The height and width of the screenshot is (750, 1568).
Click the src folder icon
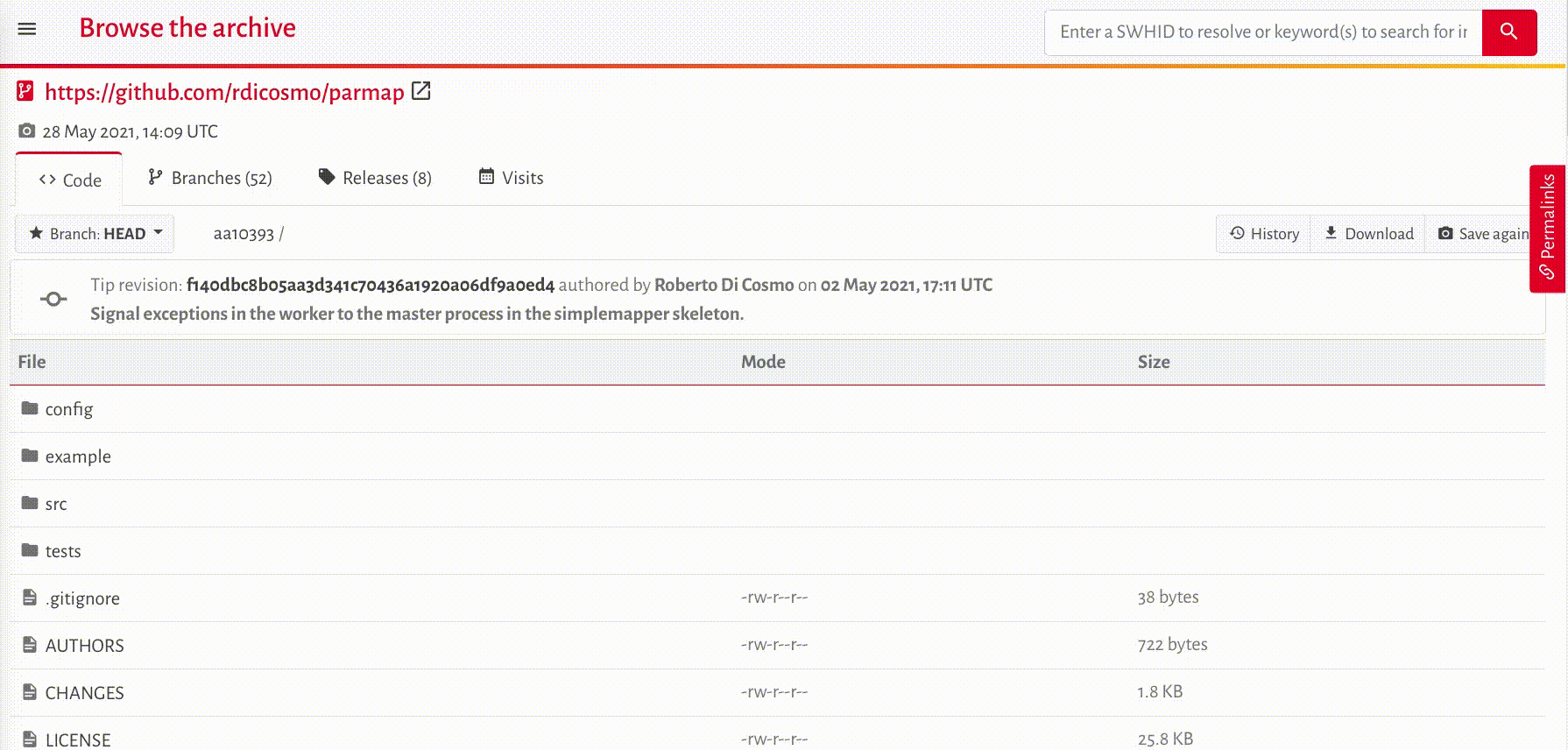tap(30, 503)
